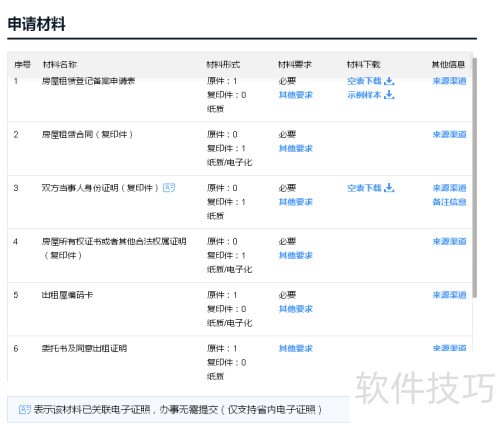Click 材料下载 column header

[363, 64]
